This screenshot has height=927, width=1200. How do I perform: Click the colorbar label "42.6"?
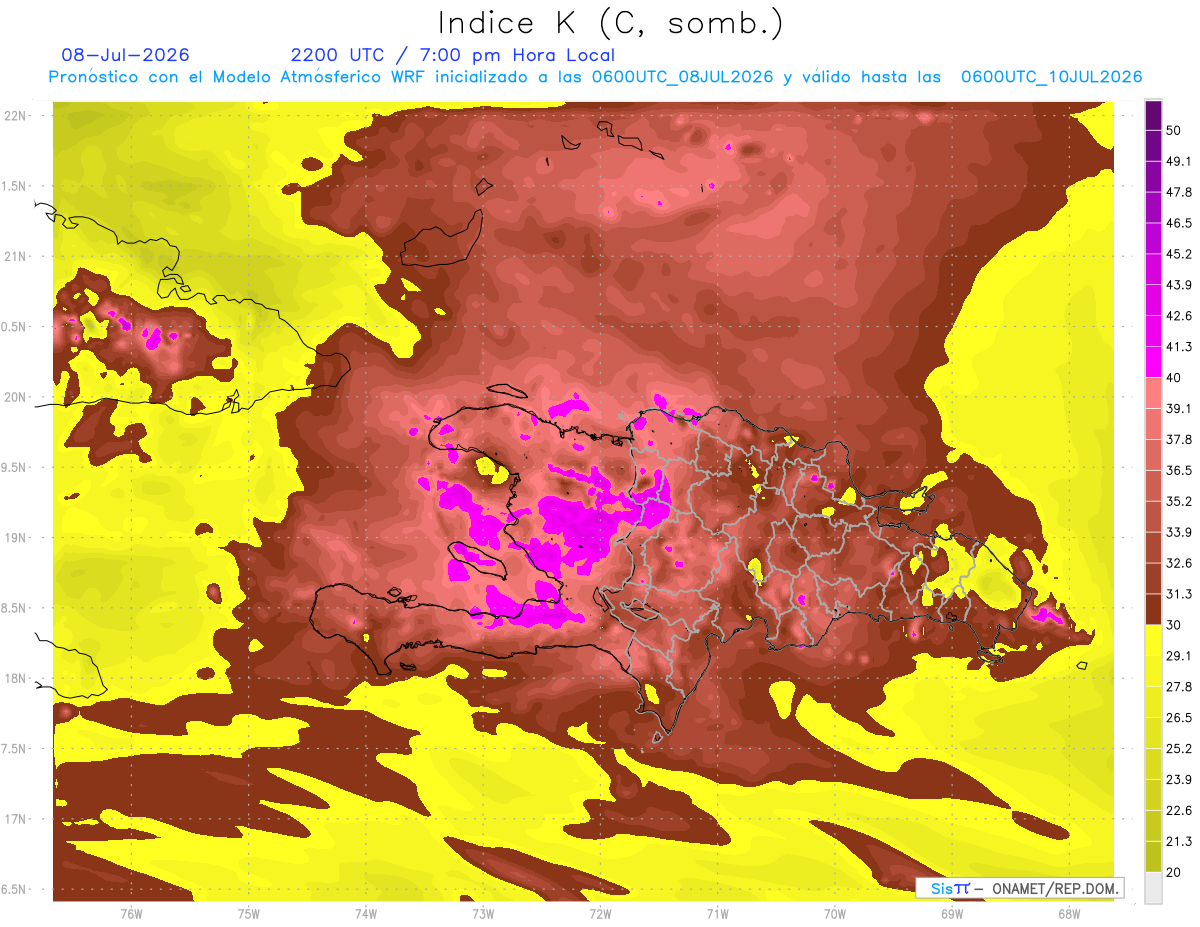(x=1178, y=316)
